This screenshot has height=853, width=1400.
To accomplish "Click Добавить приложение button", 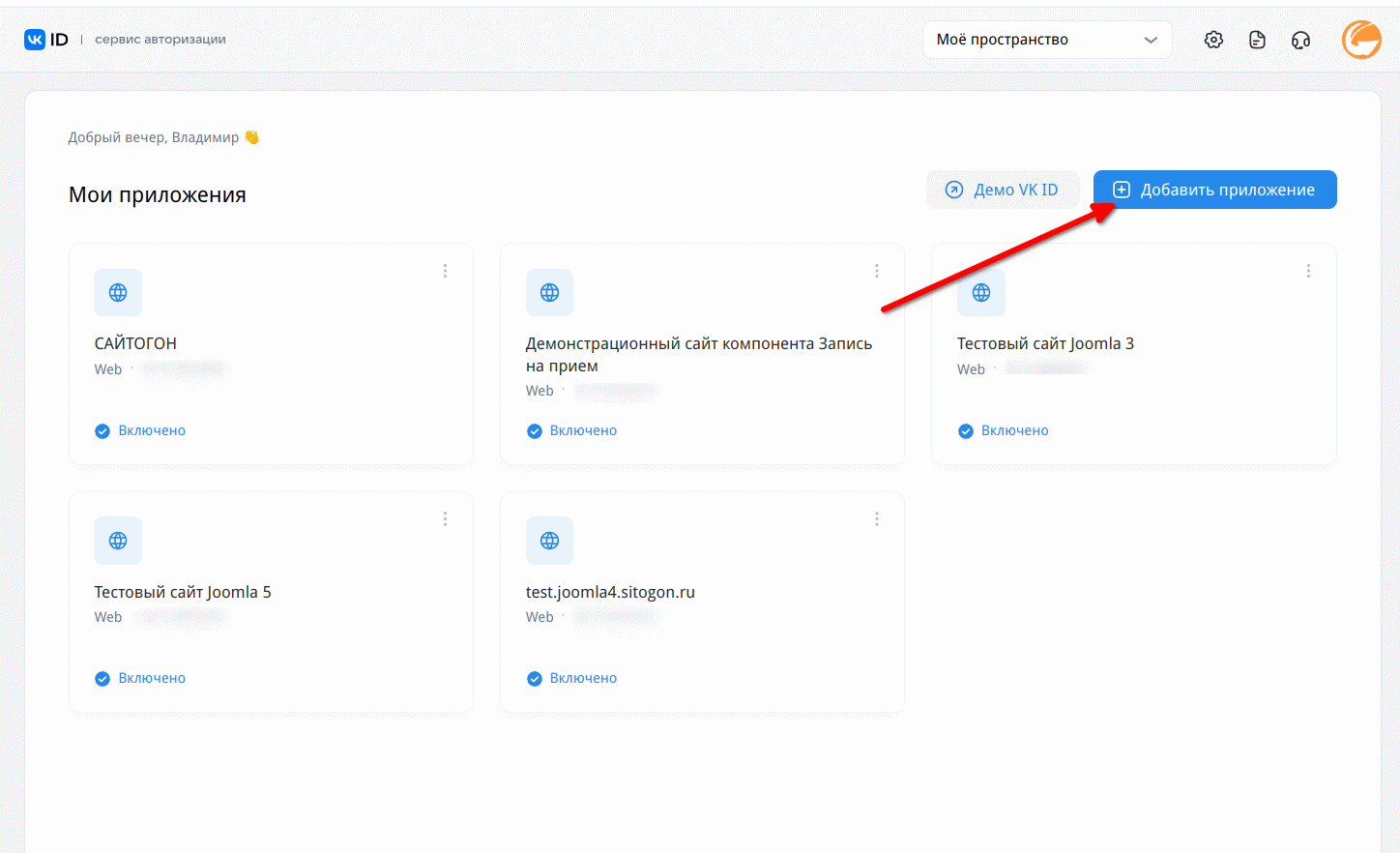I will 1215,190.
